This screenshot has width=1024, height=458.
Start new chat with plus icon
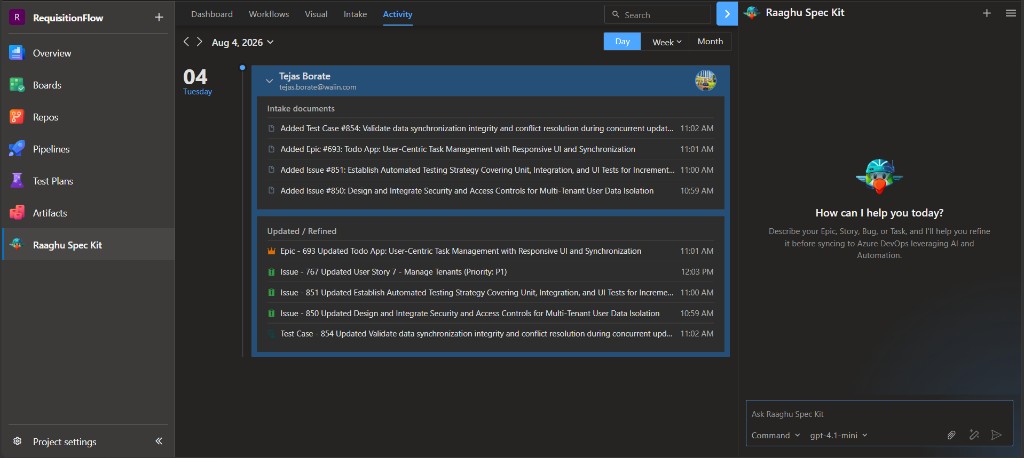coord(987,12)
